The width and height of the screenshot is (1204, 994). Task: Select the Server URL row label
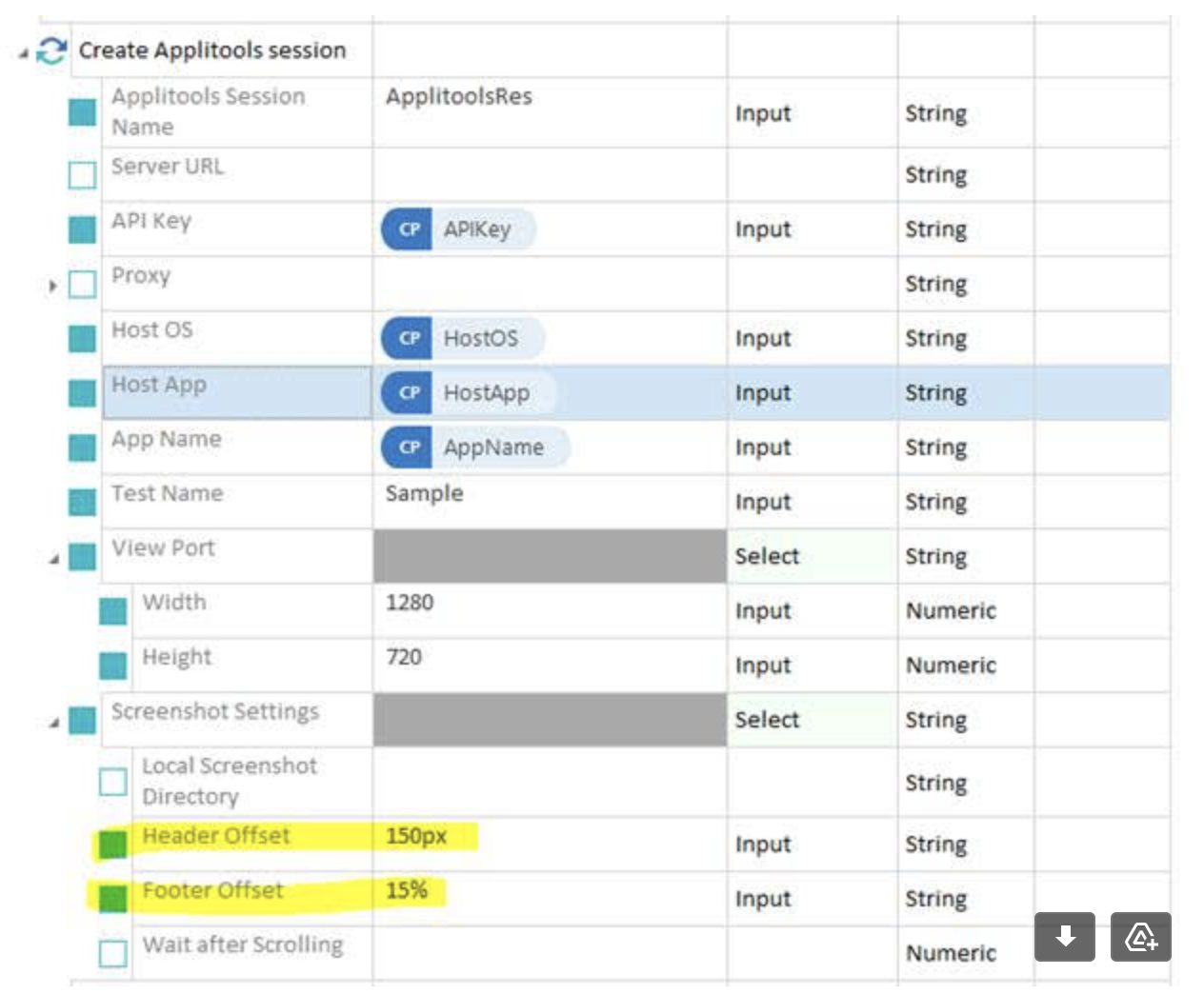pos(168,167)
